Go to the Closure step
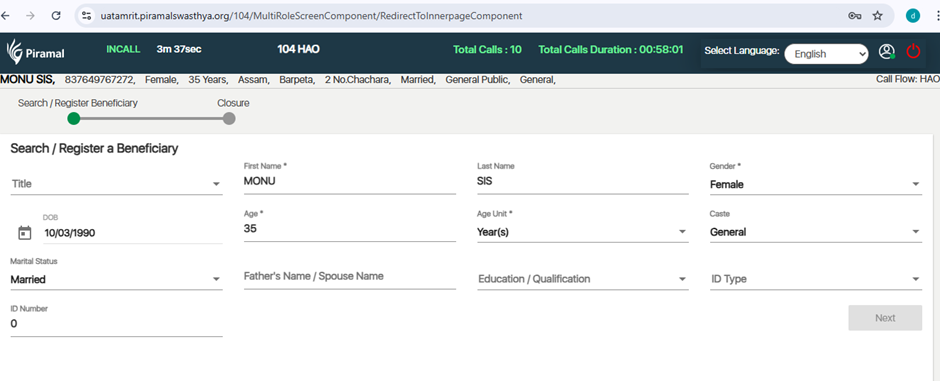The image size is (940, 381). [x=229, y=118]
